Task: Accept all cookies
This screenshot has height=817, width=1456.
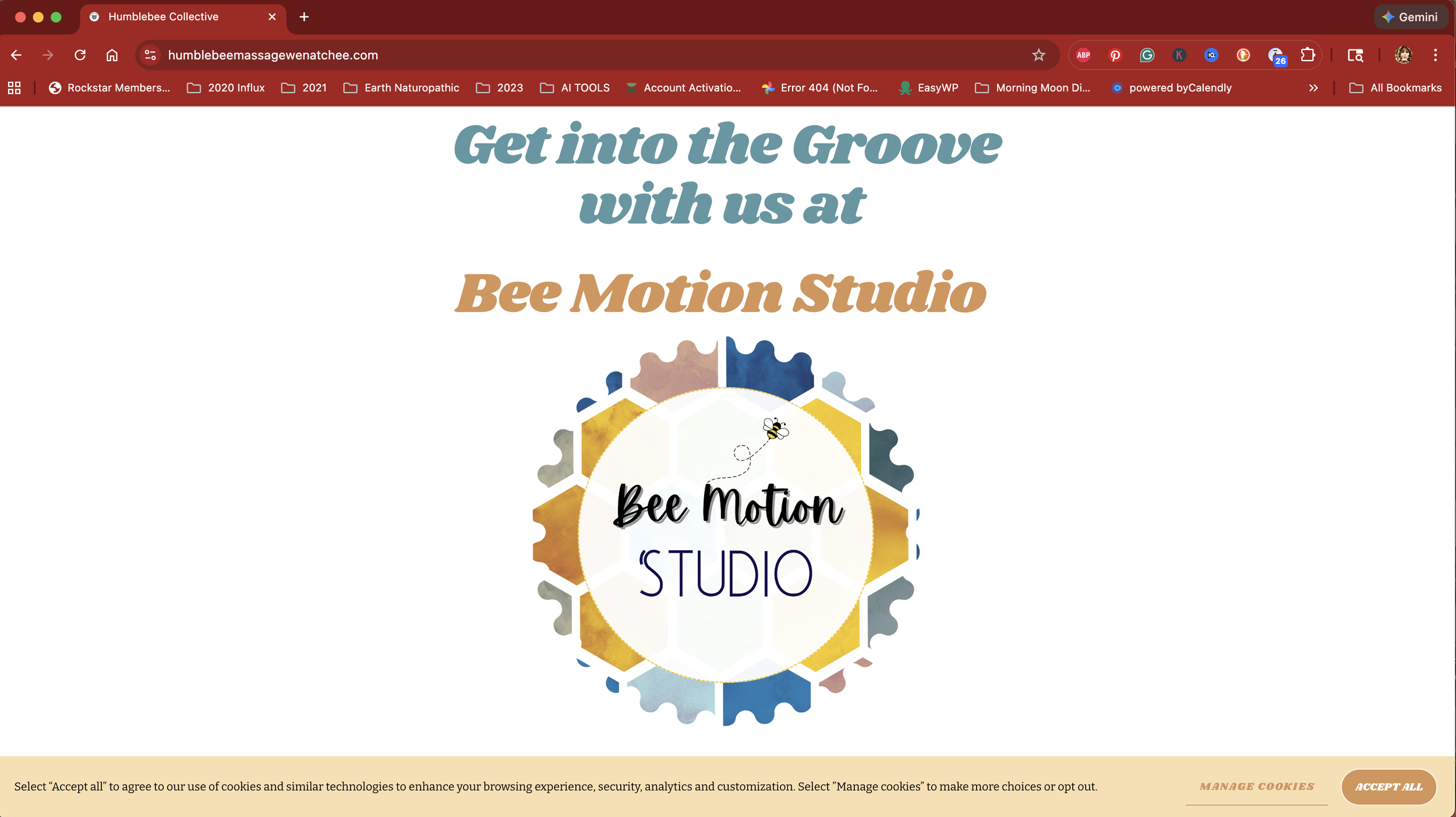Action: pyautogui.click(x=1388, y=787)
